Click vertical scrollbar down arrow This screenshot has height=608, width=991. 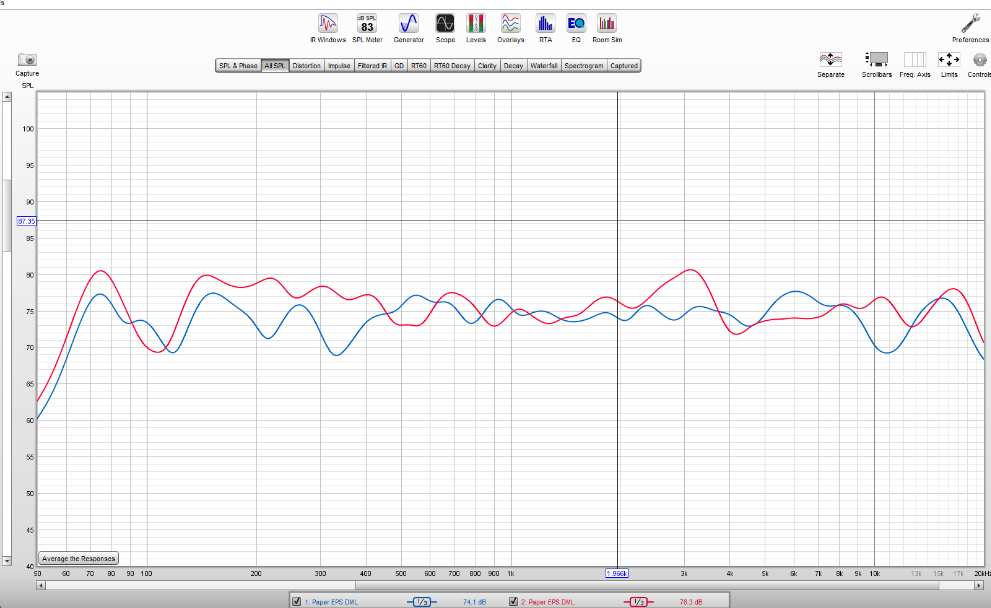pyautogui.click(x=6, y=561)
